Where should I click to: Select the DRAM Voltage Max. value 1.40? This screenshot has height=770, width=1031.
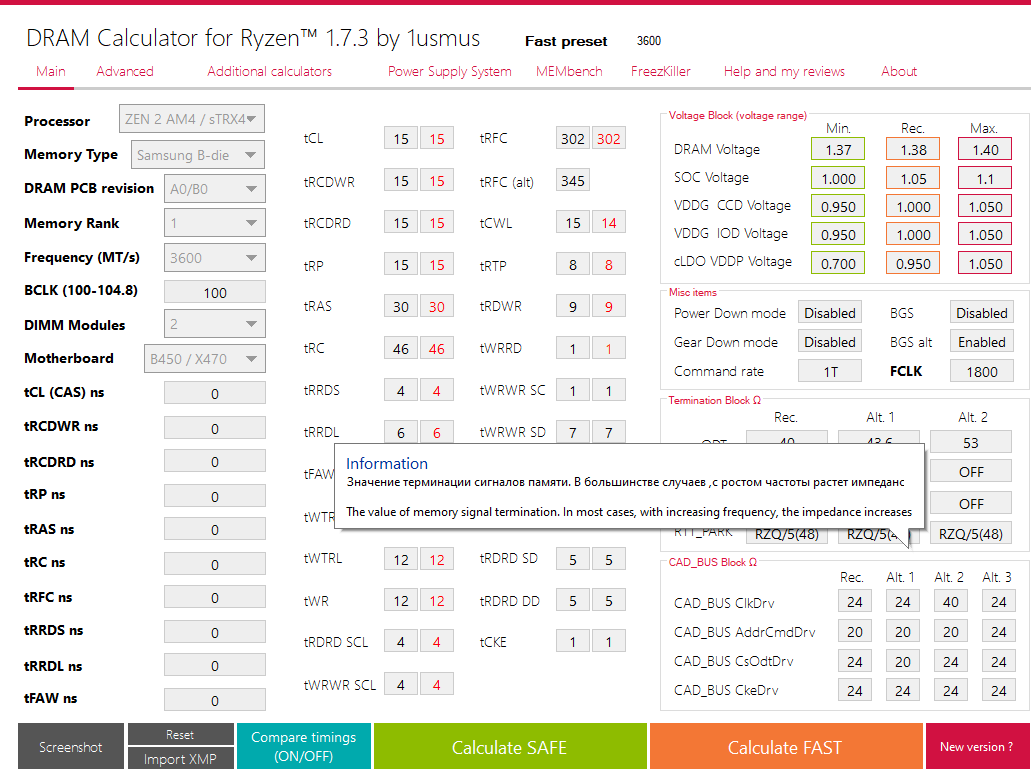[985, 149]
